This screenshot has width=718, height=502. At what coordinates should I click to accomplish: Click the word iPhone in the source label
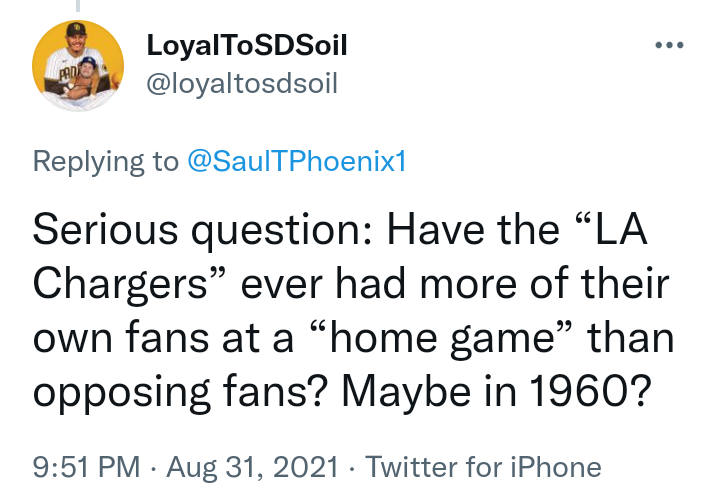[x=555, y=467]
